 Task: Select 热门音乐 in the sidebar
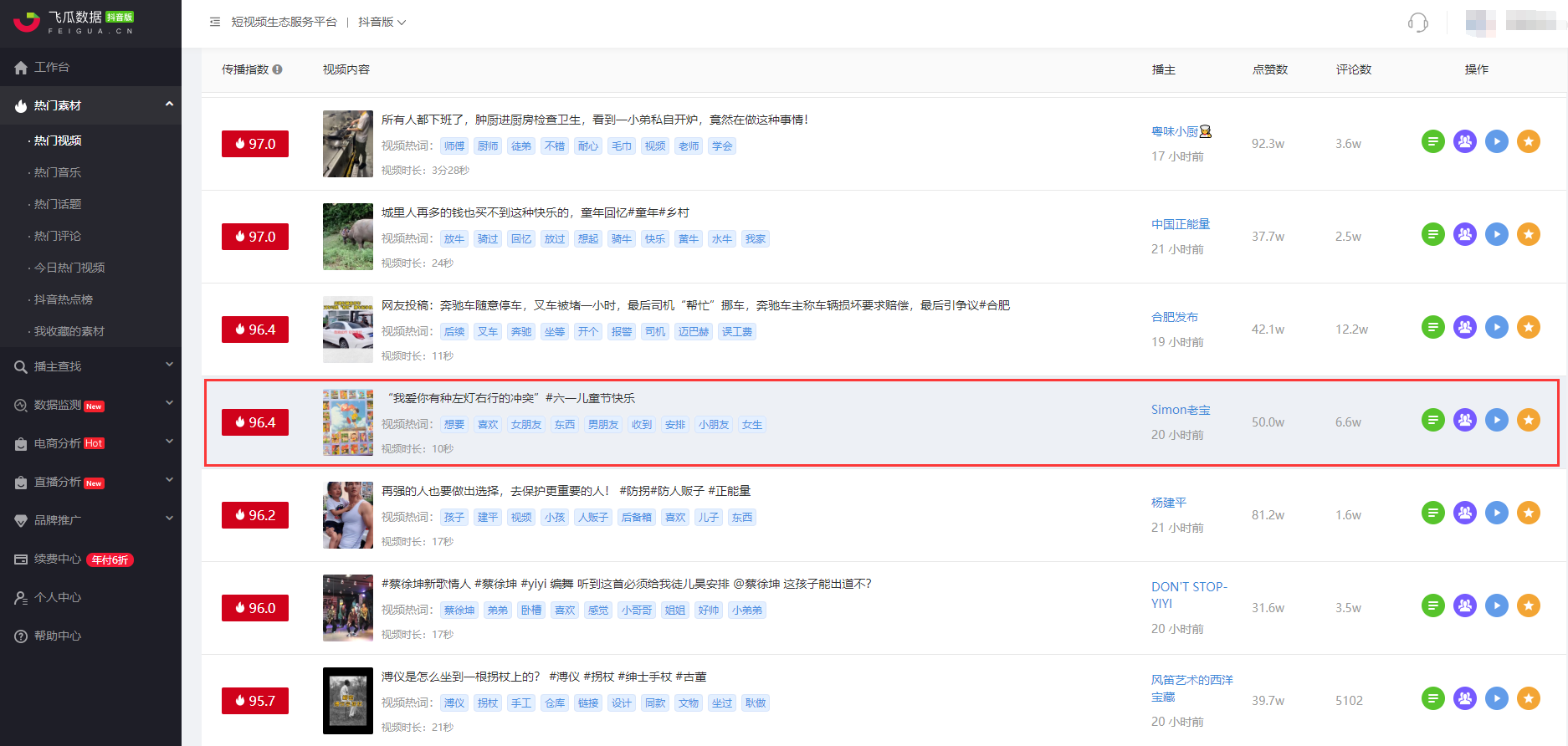(x=58, y=172)
